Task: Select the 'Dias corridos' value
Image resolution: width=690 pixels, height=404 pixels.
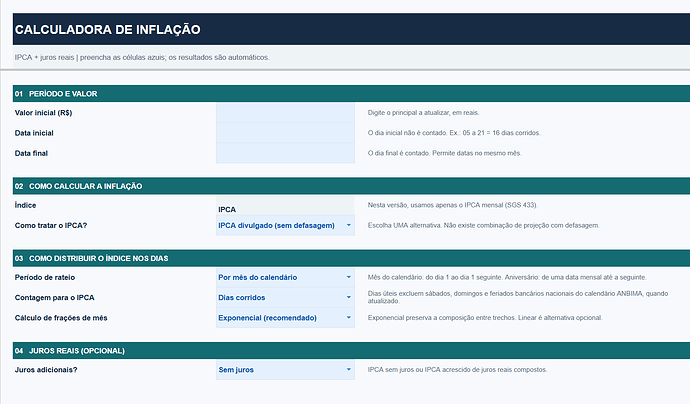Action: pos(242,297)
